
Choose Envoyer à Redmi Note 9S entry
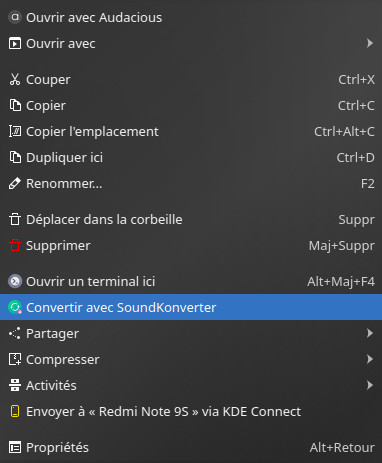pos(191,411)
